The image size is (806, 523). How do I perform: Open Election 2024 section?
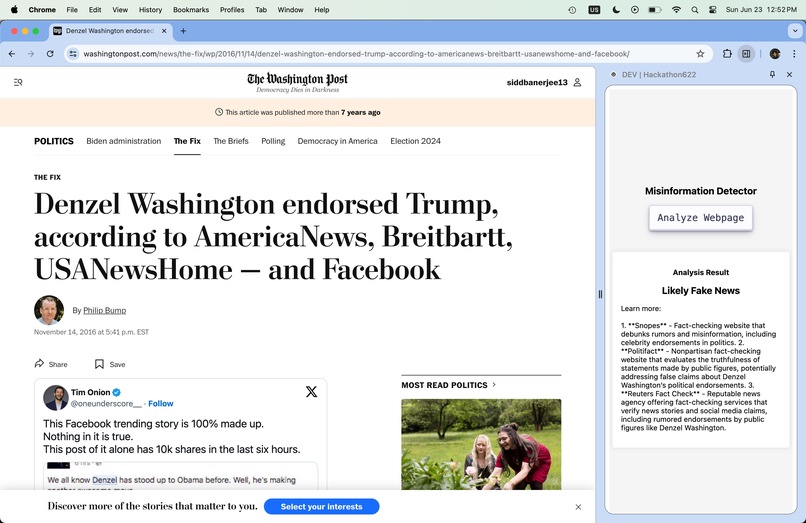point(415,141)
